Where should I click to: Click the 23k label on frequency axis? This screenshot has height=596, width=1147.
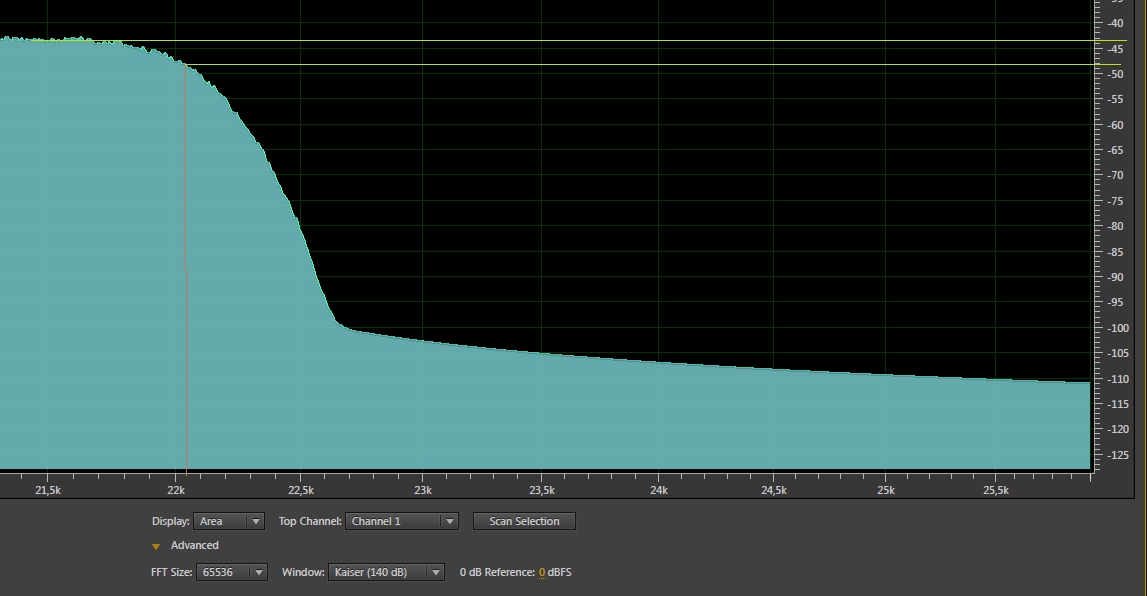422,491
